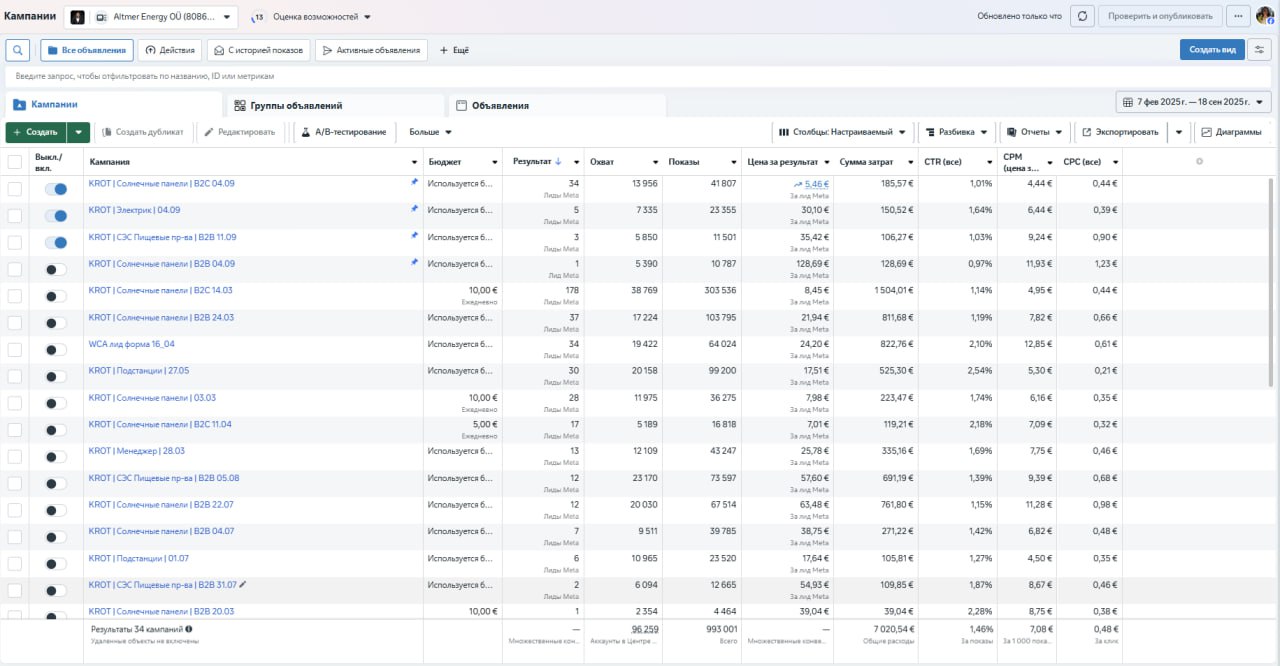Click the vertical scrollbar of campaigns table
Image resolution: width=1280 pixels, height=666 pixels.
coord(1272,280)
